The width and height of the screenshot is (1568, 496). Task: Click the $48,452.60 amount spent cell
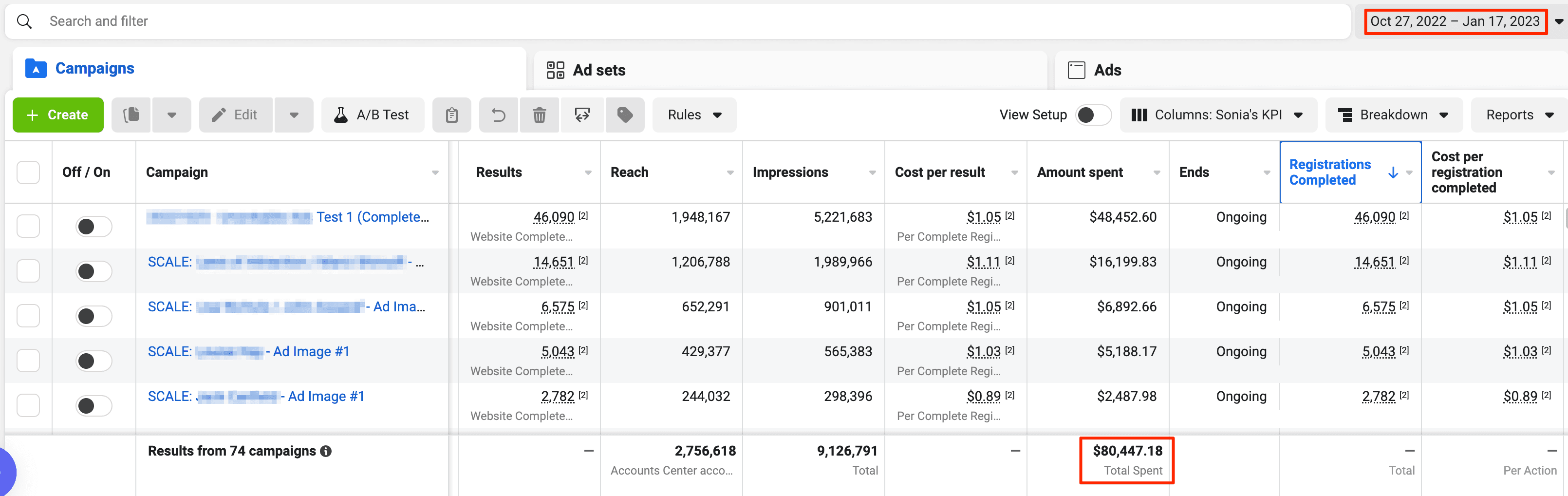click(x=1123, y=217)
